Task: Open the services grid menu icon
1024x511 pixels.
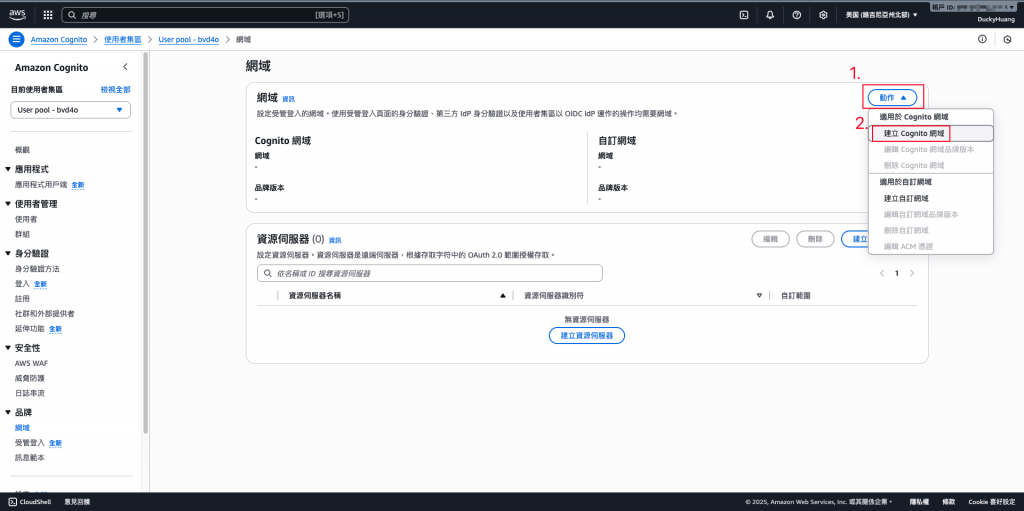Action: click(x=48, y=14)
